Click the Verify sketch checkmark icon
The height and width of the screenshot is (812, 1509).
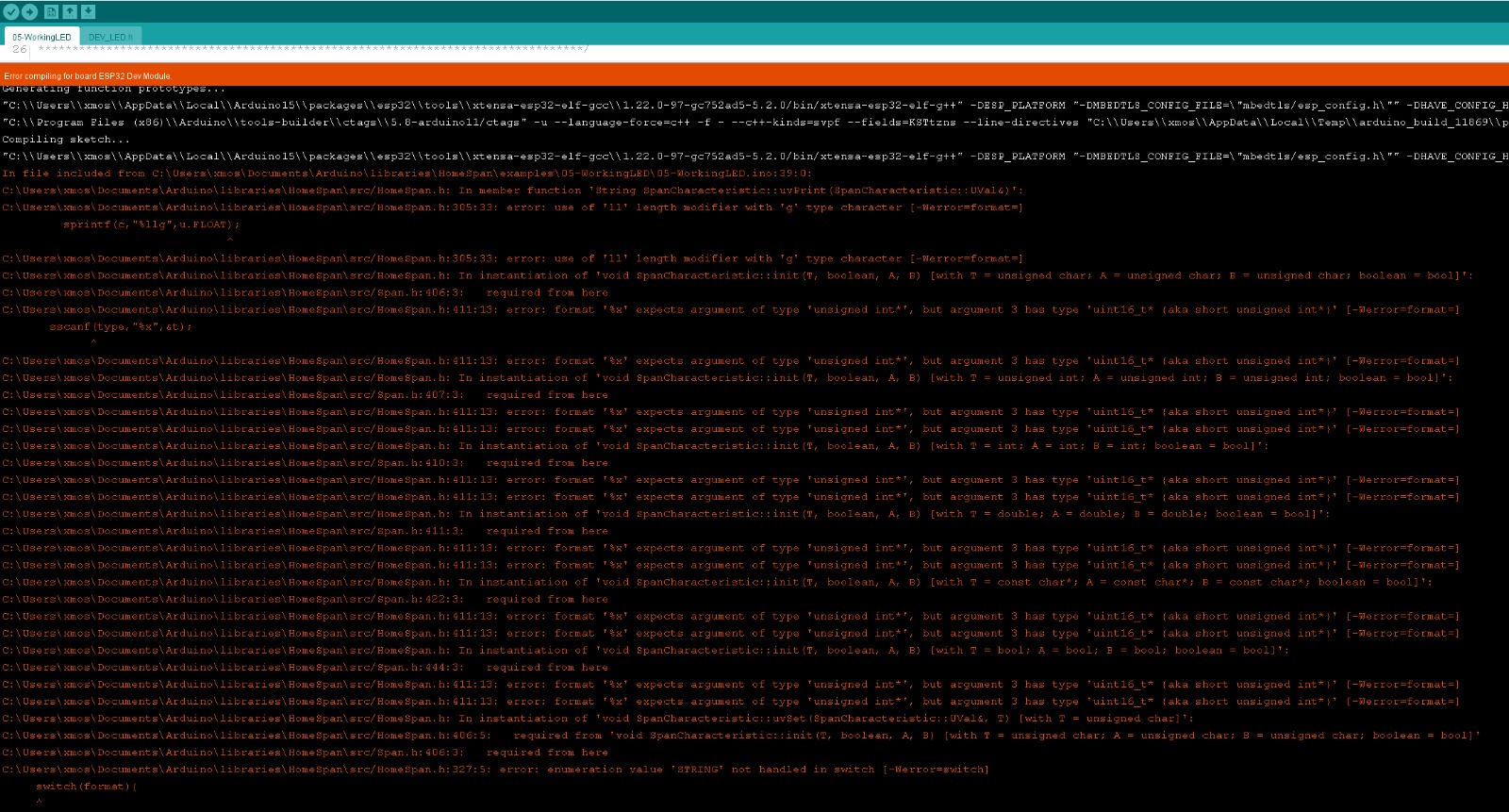10,11
